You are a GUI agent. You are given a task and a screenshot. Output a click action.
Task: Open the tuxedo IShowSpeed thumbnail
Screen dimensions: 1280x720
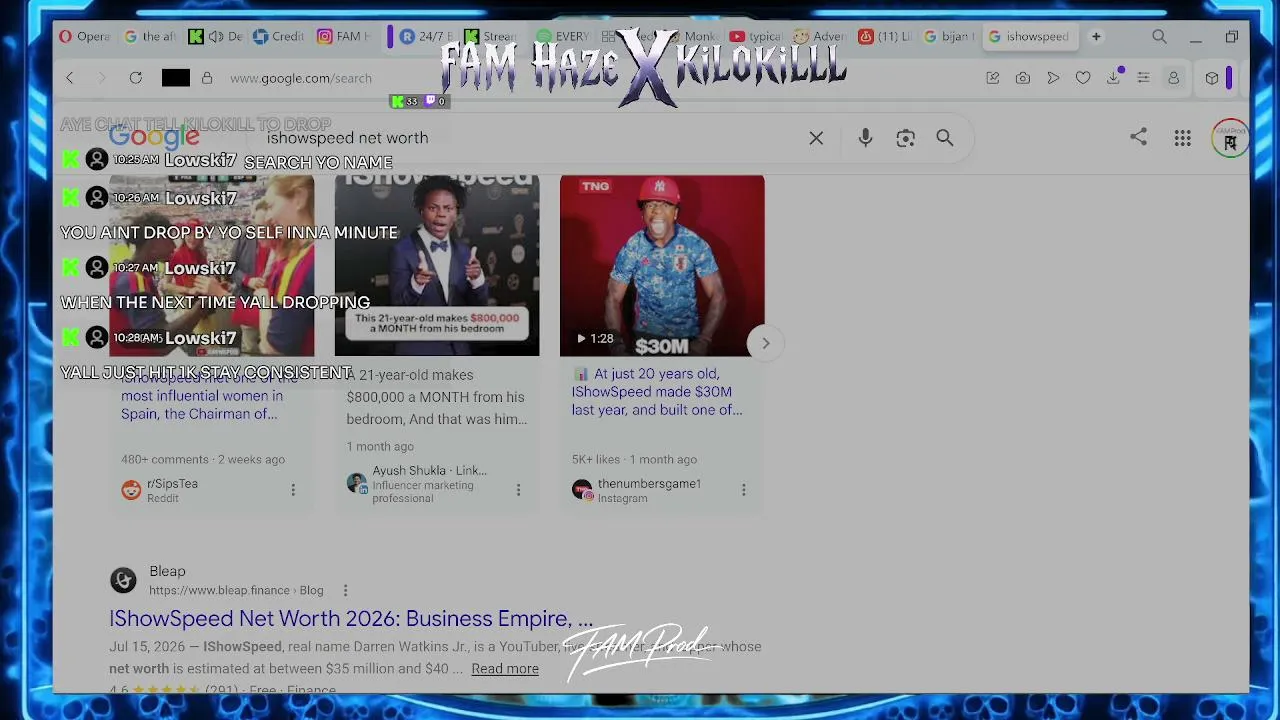pyautogui.click(x=437, y=265)
